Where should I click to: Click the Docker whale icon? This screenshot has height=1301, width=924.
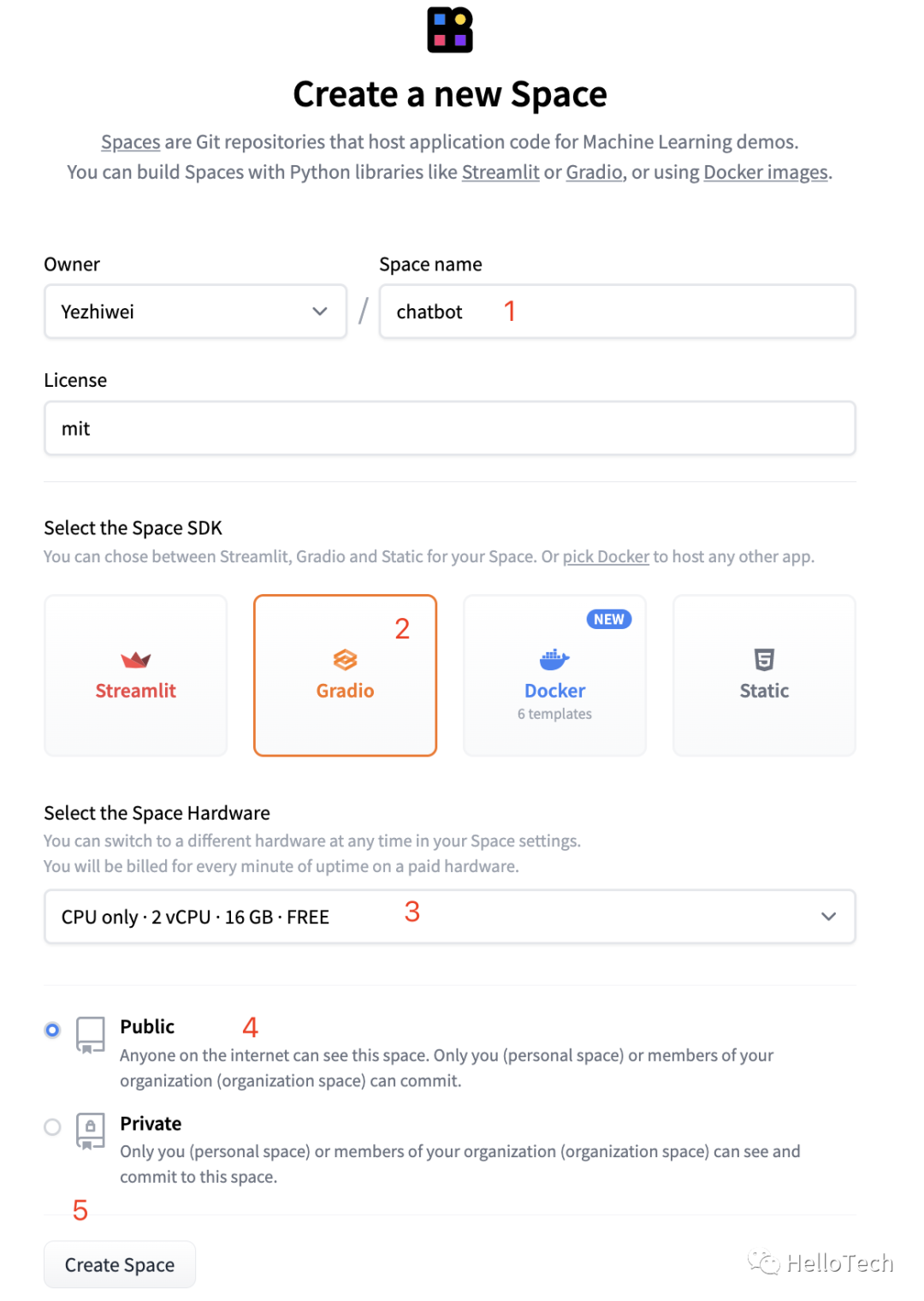(554, 659)
